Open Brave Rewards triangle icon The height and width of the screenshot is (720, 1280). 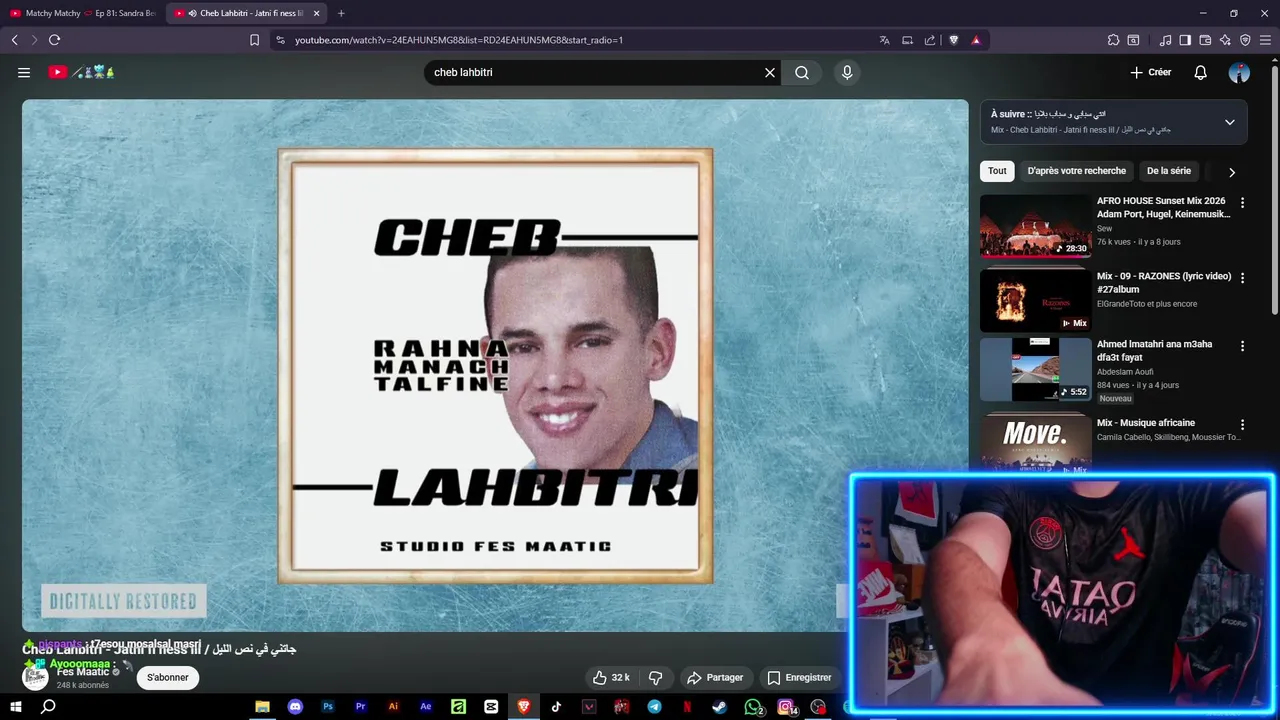[x=976, y=40]
